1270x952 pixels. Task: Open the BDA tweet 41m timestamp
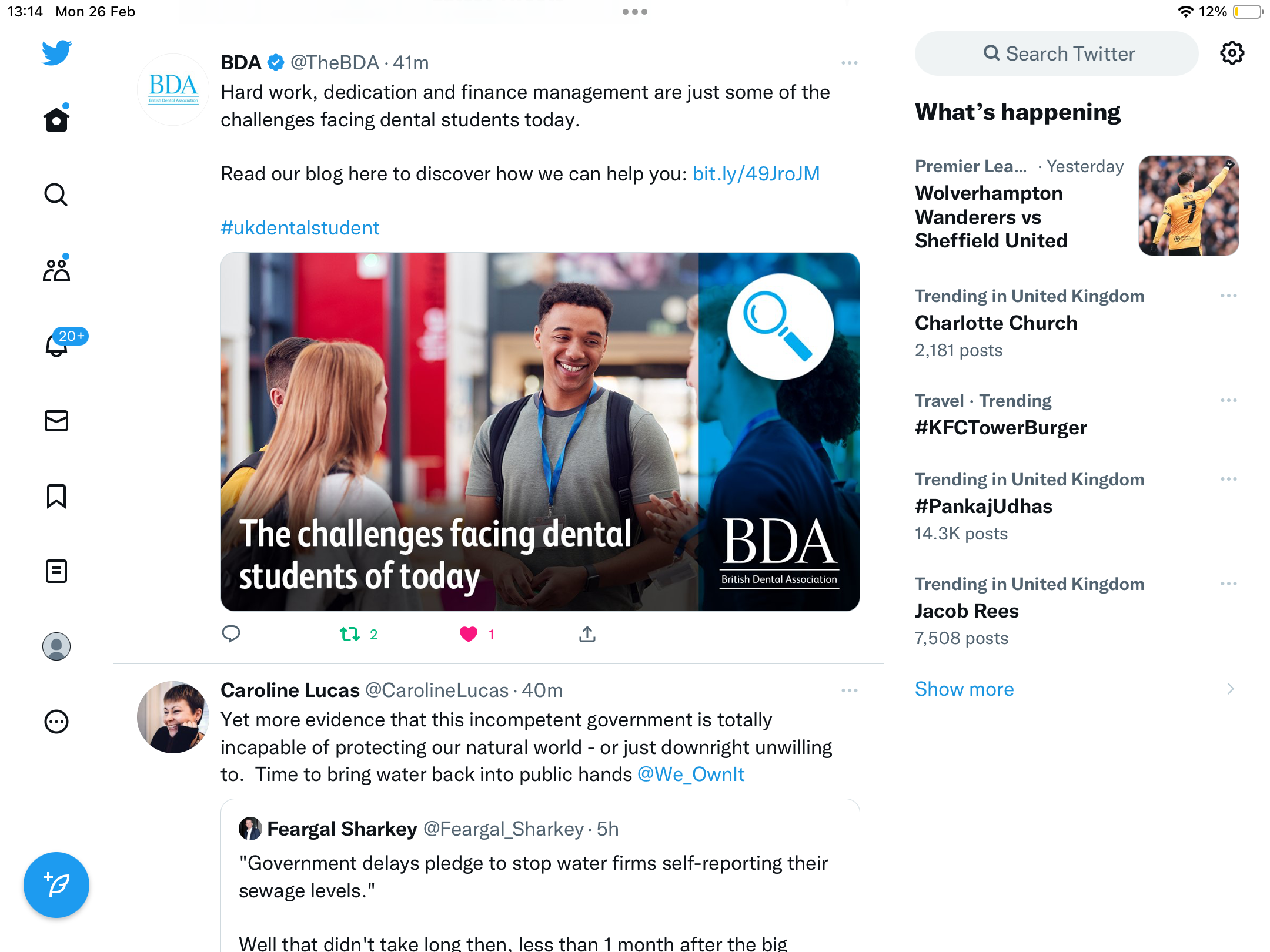click(x=411, y=63)
